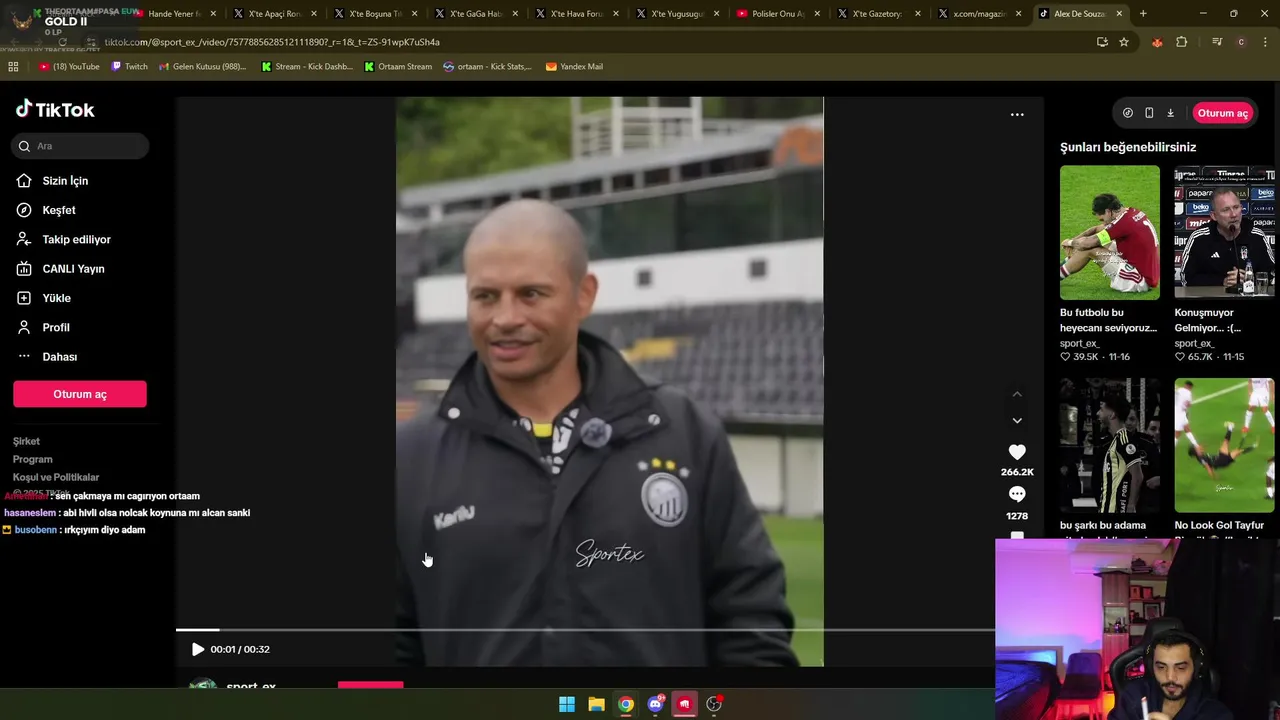Open a new browser tab with plus
1280x720 pixels.
(x=1143, y=14)
